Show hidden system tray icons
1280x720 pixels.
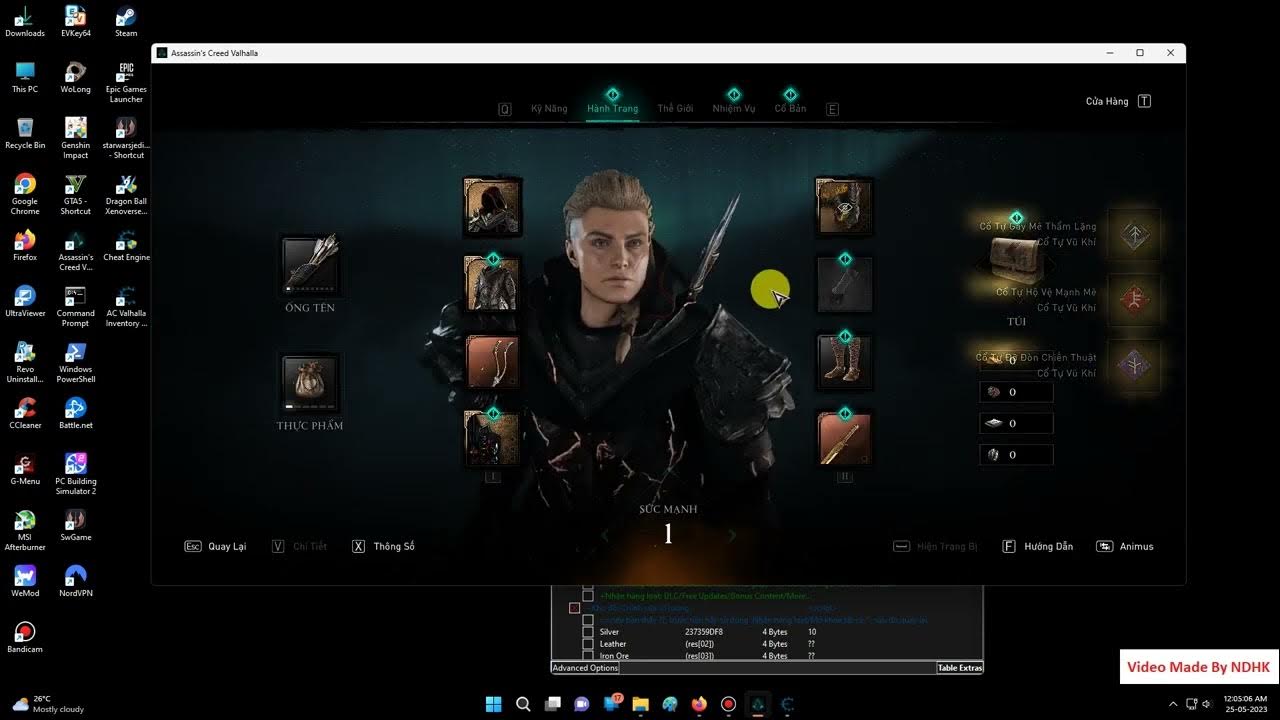1173,704
